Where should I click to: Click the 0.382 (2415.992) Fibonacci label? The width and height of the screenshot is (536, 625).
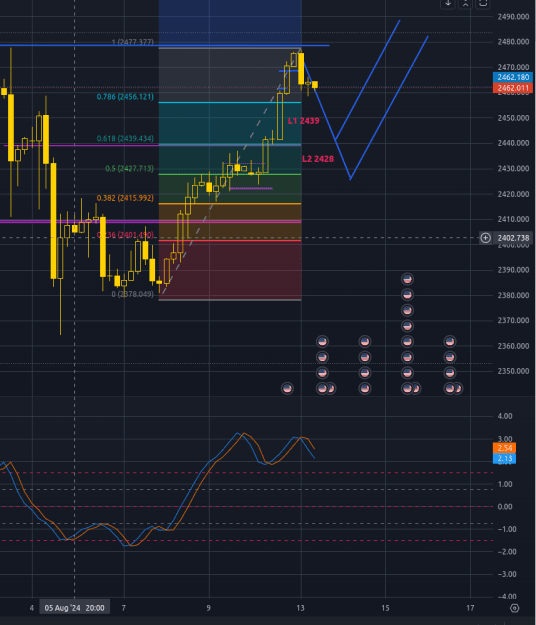(125, 198)
